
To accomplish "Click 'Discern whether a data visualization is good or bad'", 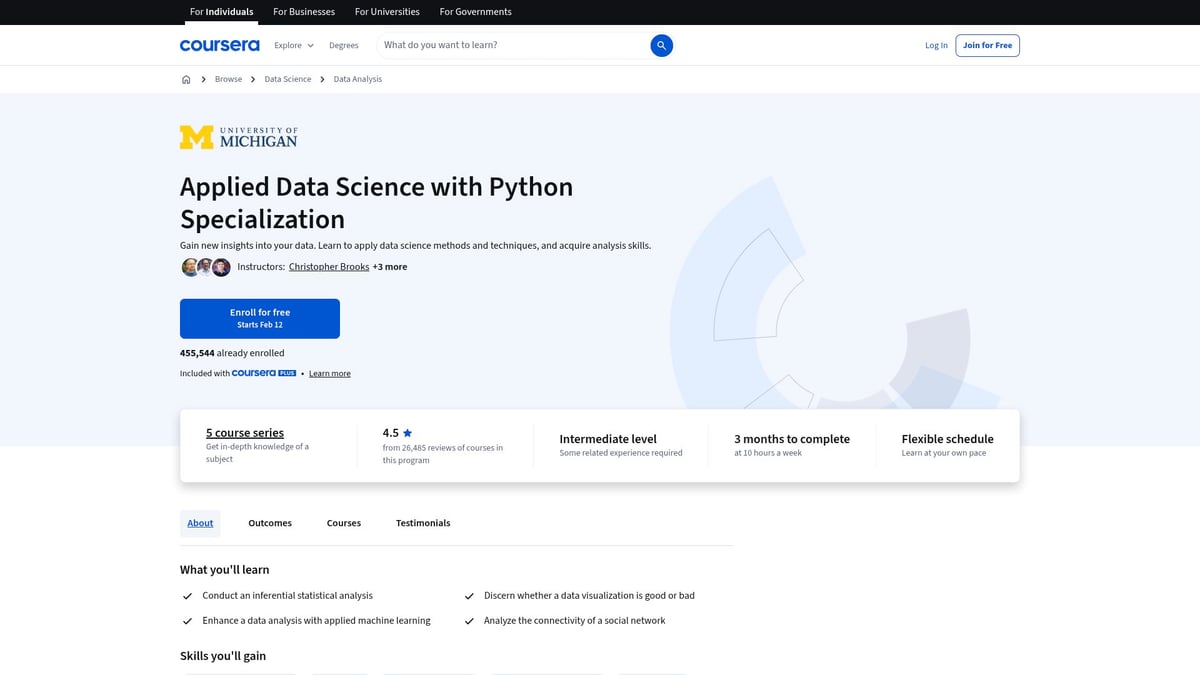I will click(589, 595).
